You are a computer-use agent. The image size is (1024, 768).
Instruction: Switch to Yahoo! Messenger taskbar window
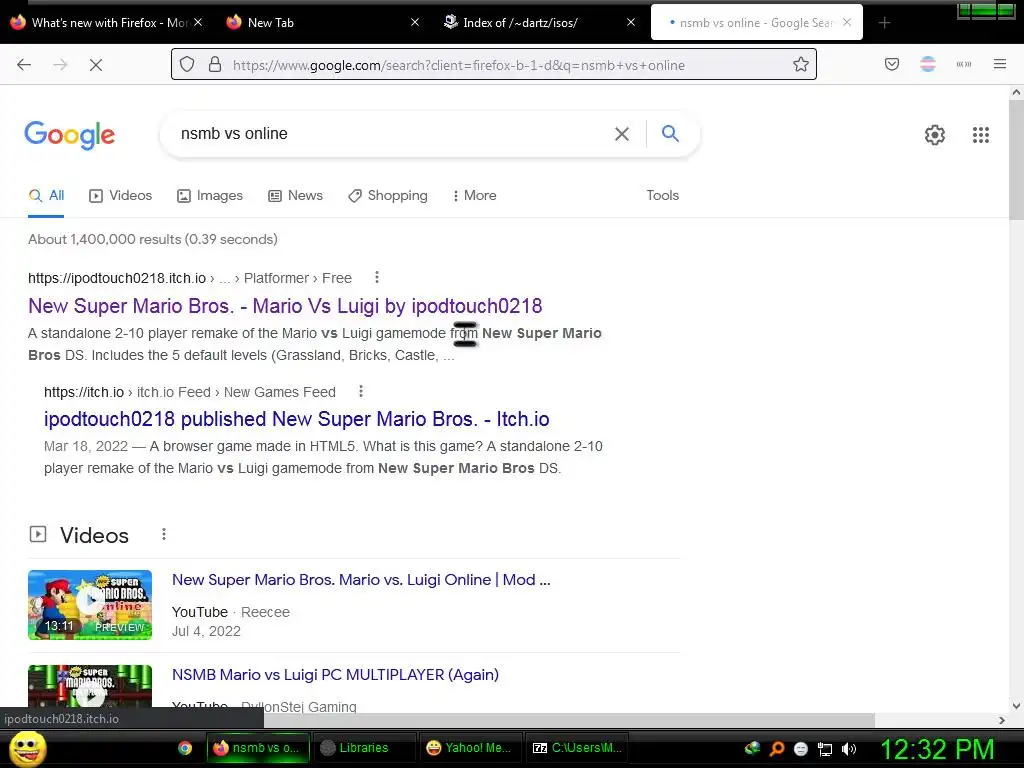[470, 748]
